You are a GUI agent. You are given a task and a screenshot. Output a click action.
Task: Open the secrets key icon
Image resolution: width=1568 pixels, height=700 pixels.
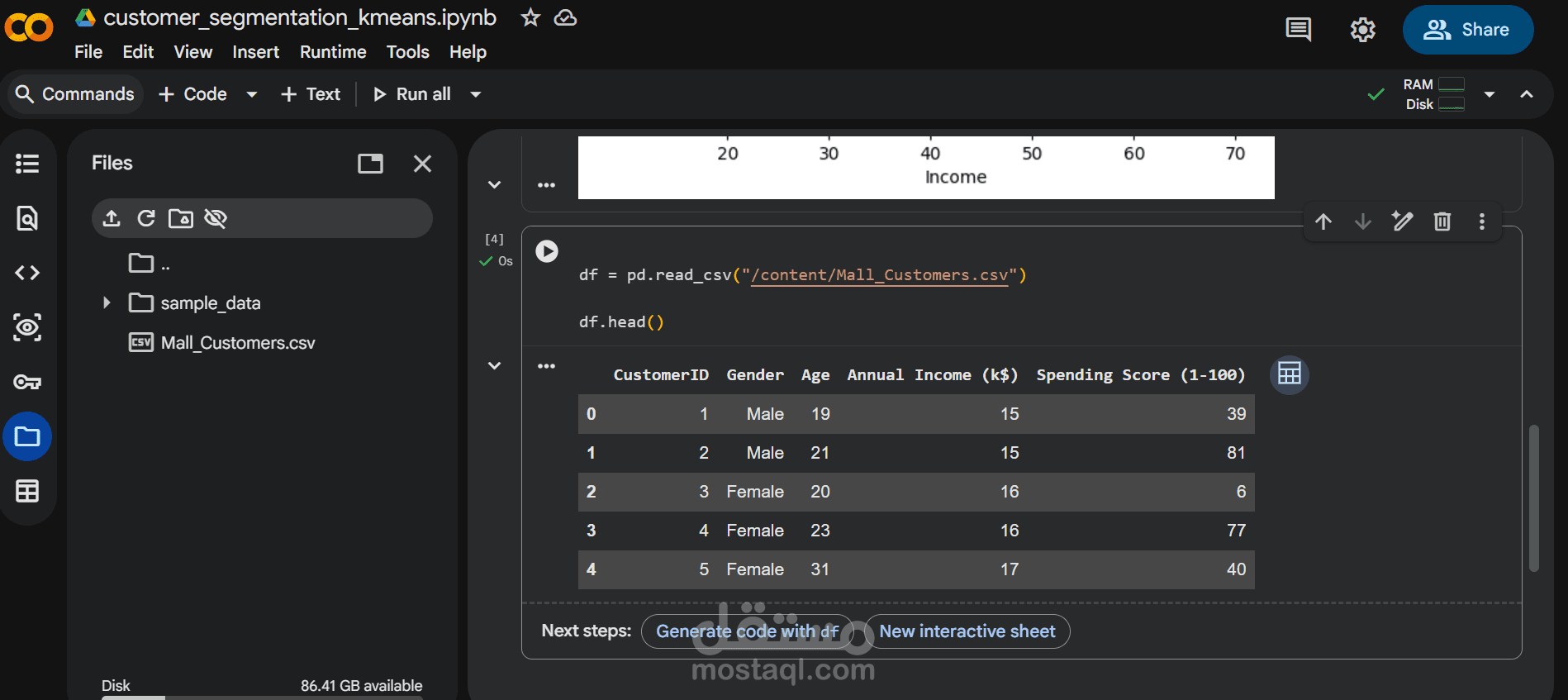coord(27,382)
